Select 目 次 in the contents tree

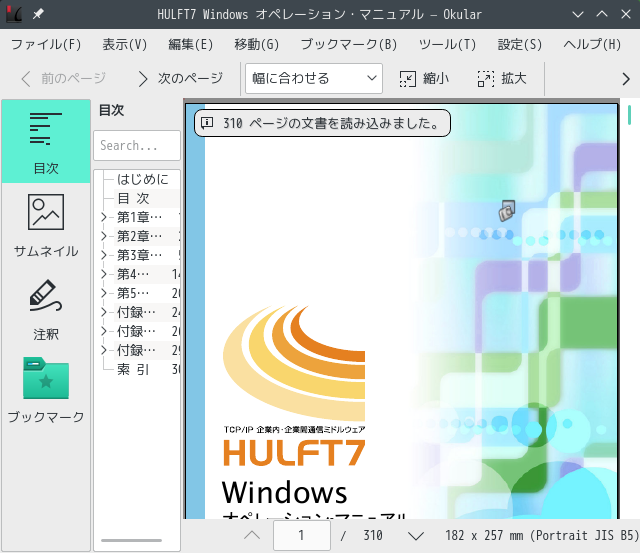click(133, 198)
